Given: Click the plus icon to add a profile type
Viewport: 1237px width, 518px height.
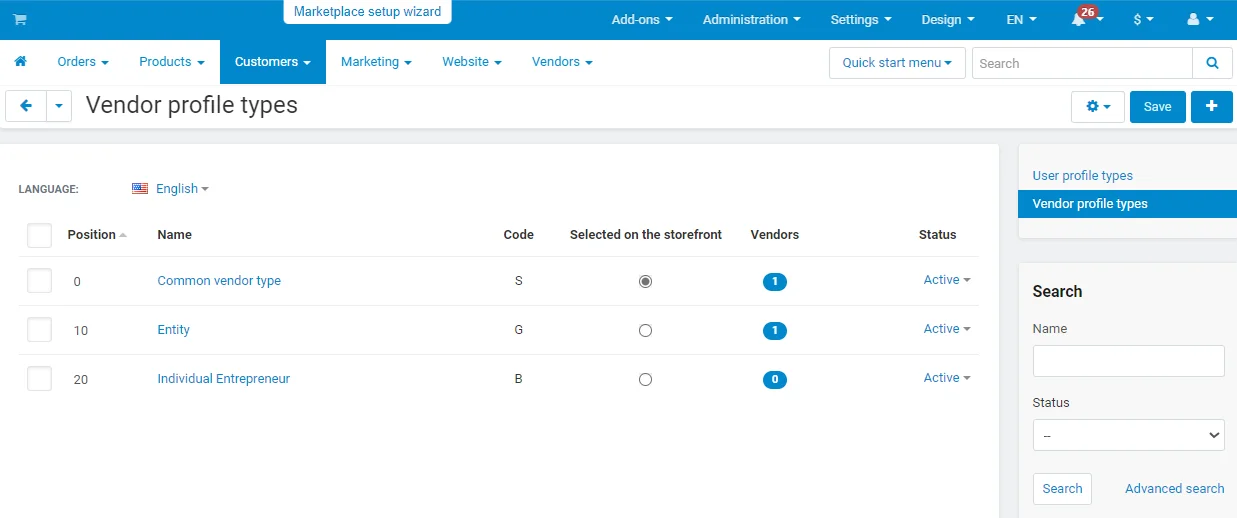Looking at the screenshot, I should (x=1211, y=107).
